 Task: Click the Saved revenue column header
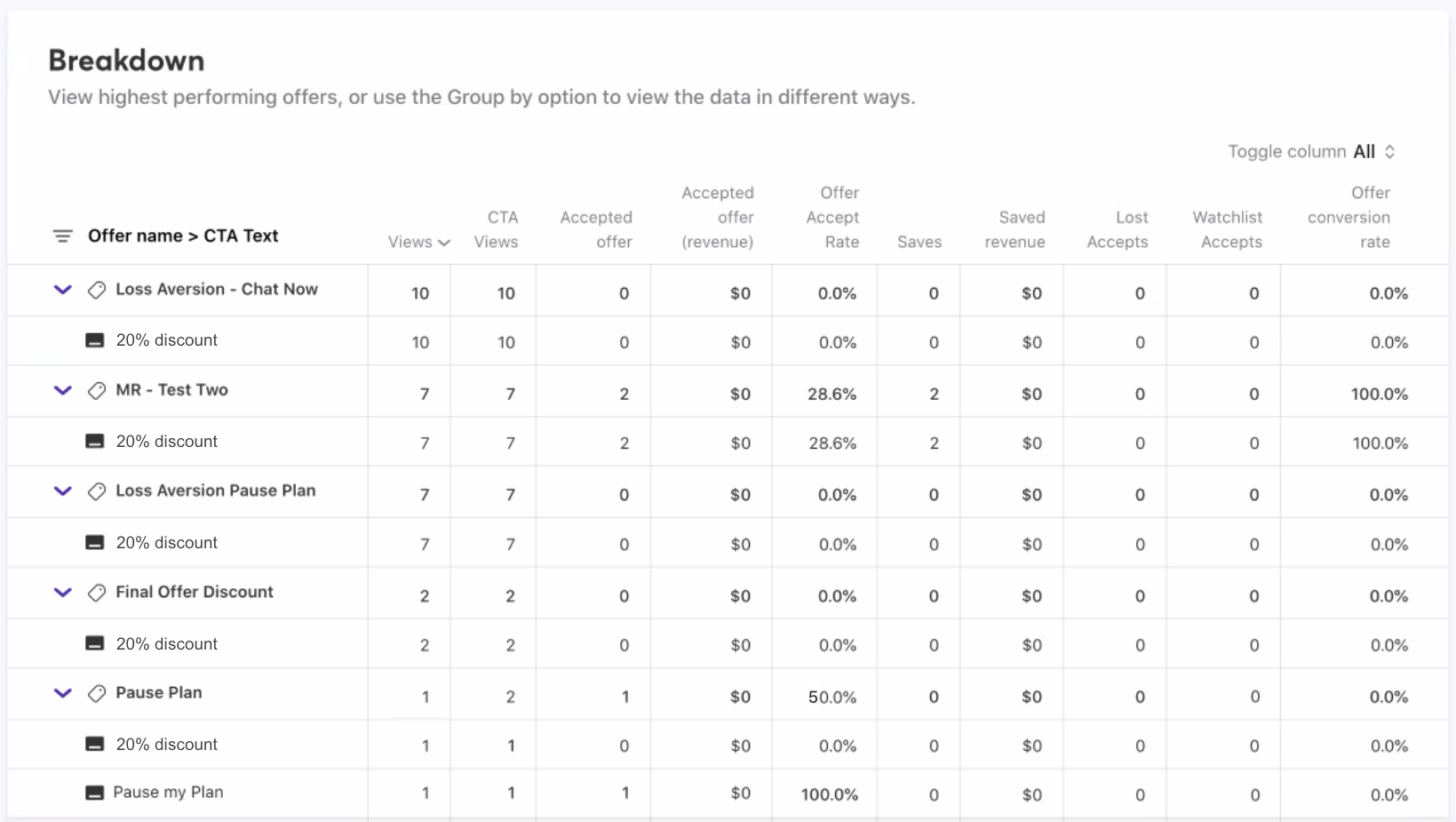point(1014,229)
